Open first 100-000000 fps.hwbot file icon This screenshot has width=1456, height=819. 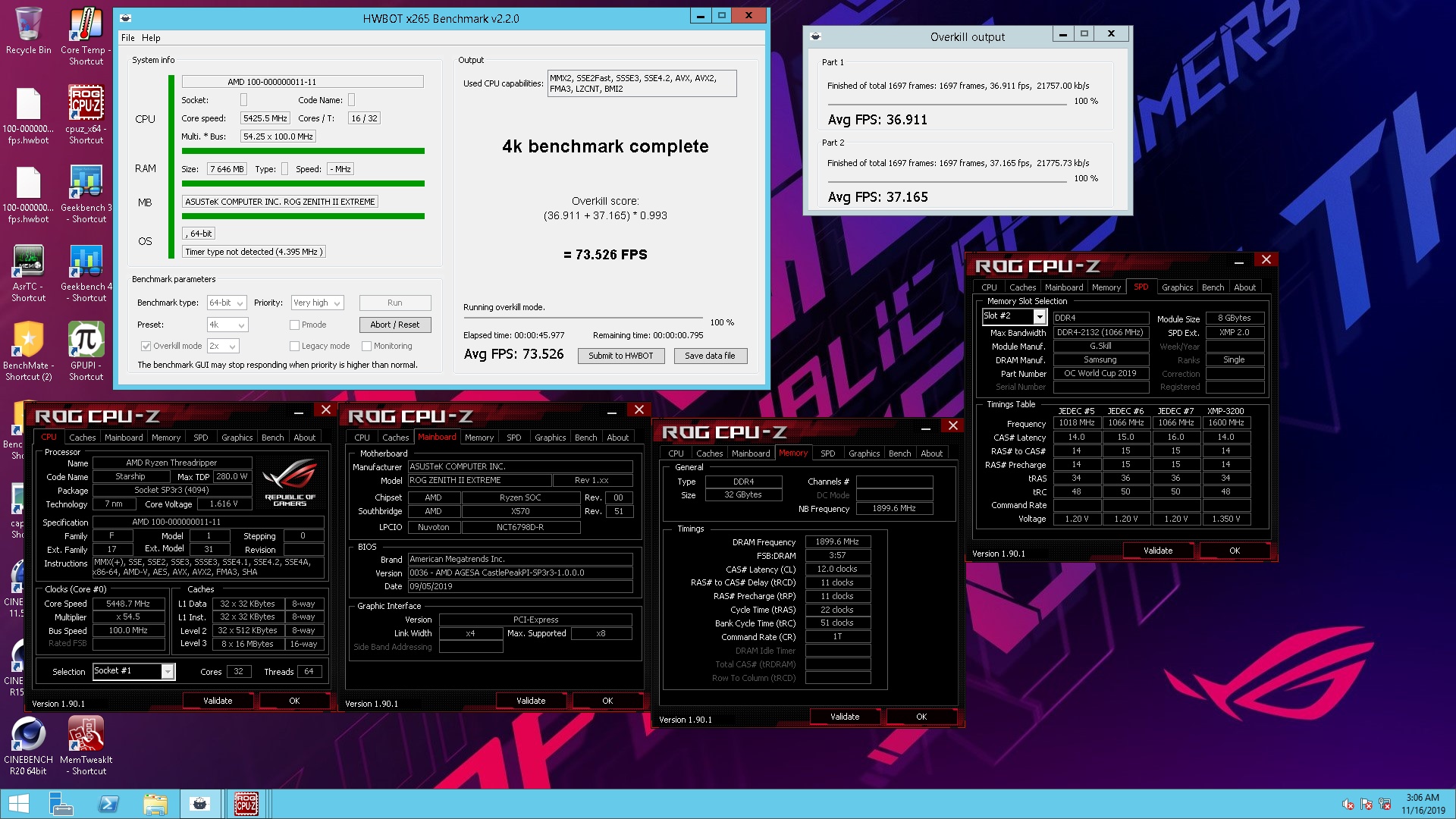28,115
